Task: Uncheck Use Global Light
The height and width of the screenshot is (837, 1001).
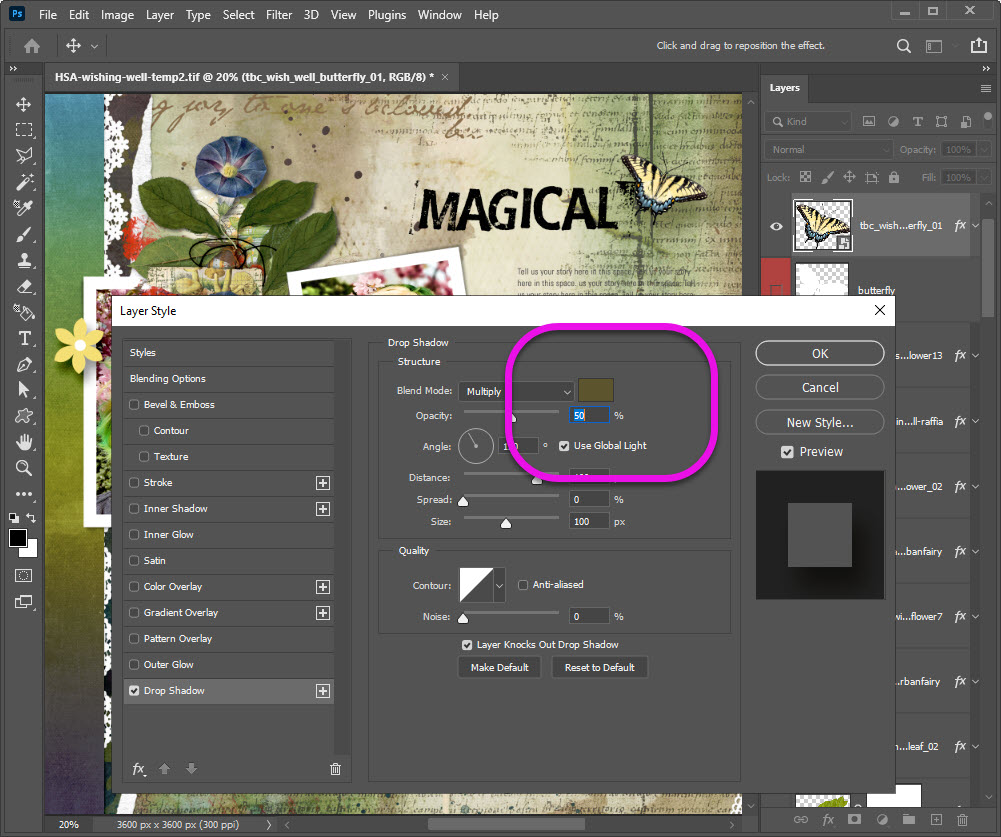Action: coord(564,446)
